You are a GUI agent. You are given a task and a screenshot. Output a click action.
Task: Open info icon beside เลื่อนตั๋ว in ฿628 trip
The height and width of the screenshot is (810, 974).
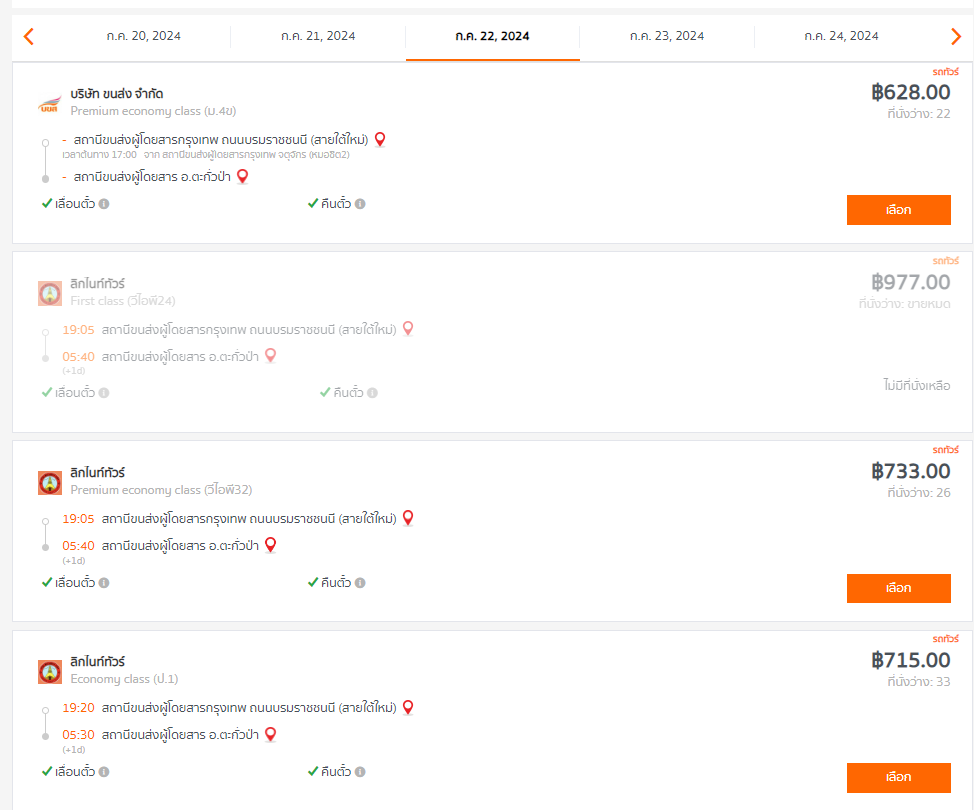[104, 204]
